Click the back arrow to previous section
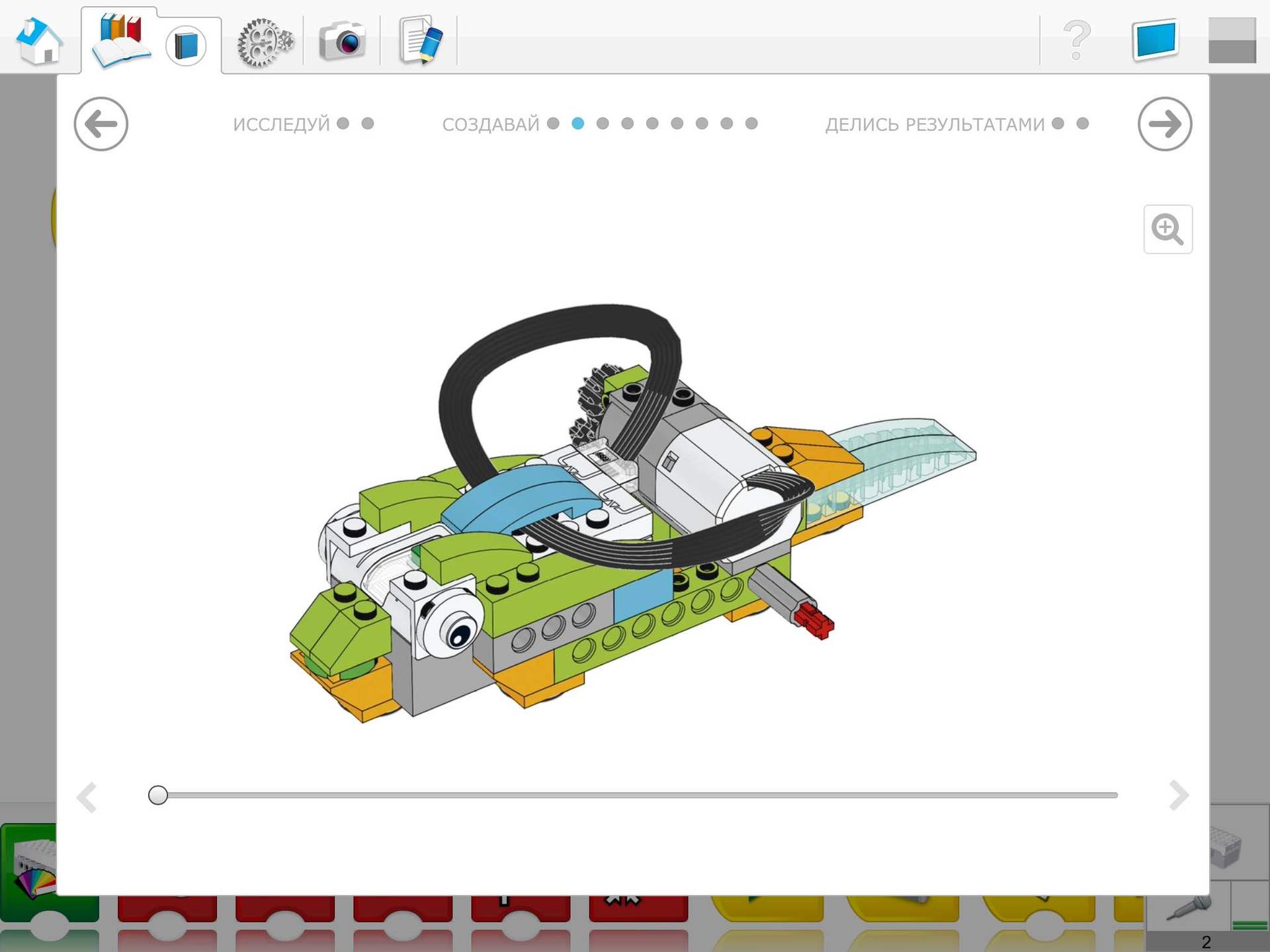Screen dimensions: 1270x952 coord(101,124)
